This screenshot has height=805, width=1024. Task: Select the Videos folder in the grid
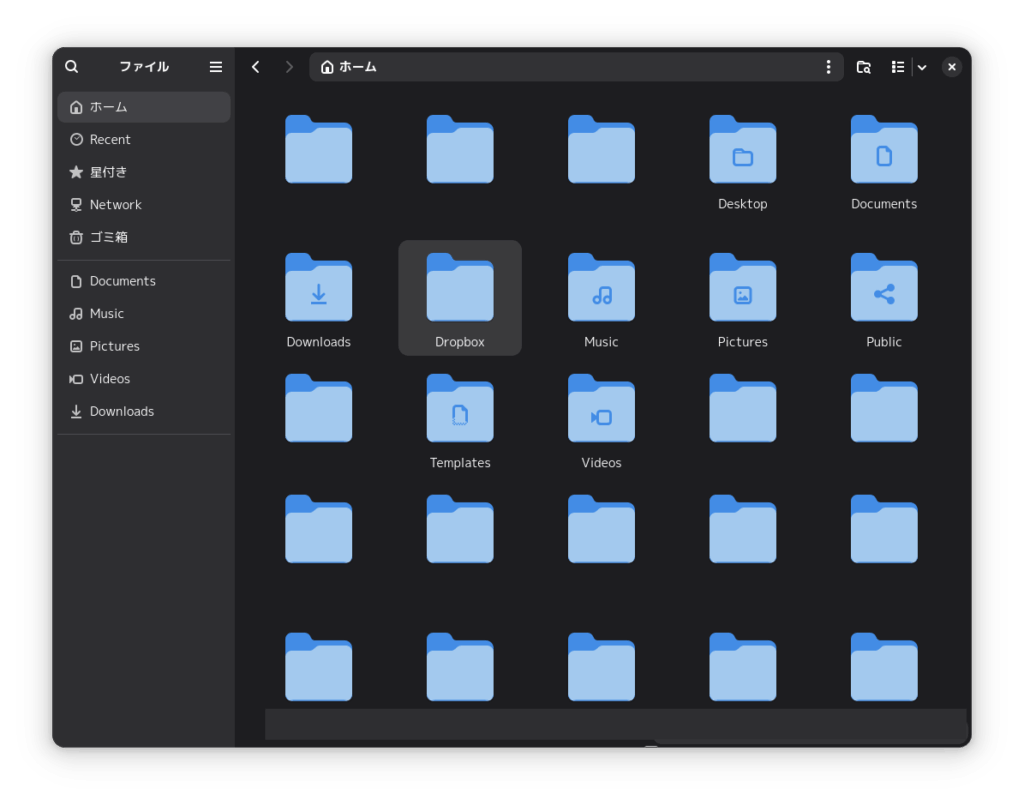coord(601,421)
